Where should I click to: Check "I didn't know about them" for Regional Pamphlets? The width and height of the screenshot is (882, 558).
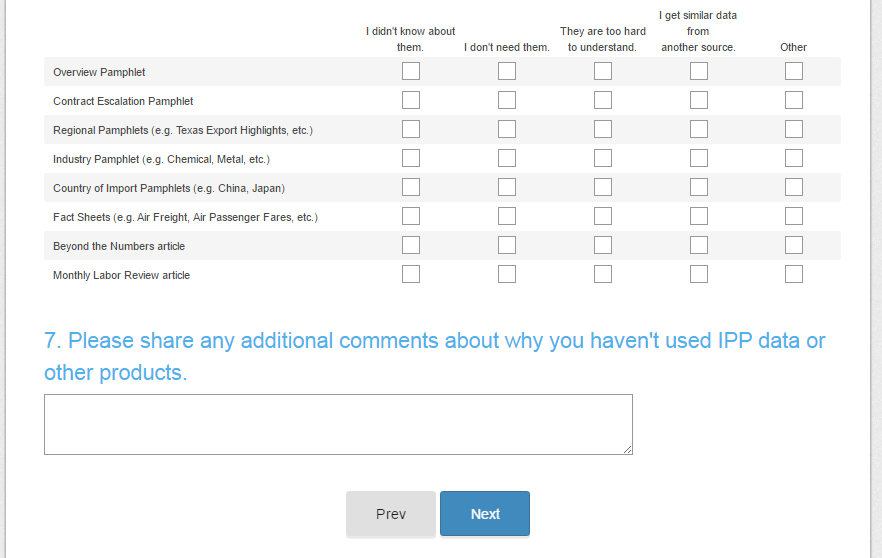(x=411, y=129)
